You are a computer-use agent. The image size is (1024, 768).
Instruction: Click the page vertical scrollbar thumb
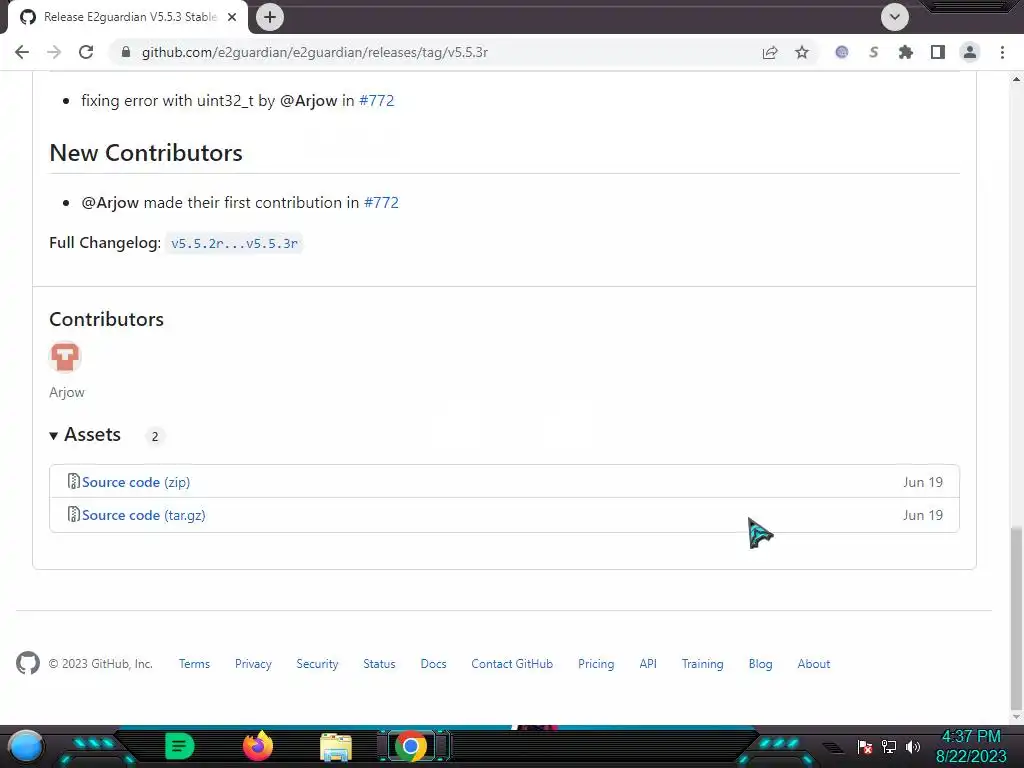coord(1016,618)
